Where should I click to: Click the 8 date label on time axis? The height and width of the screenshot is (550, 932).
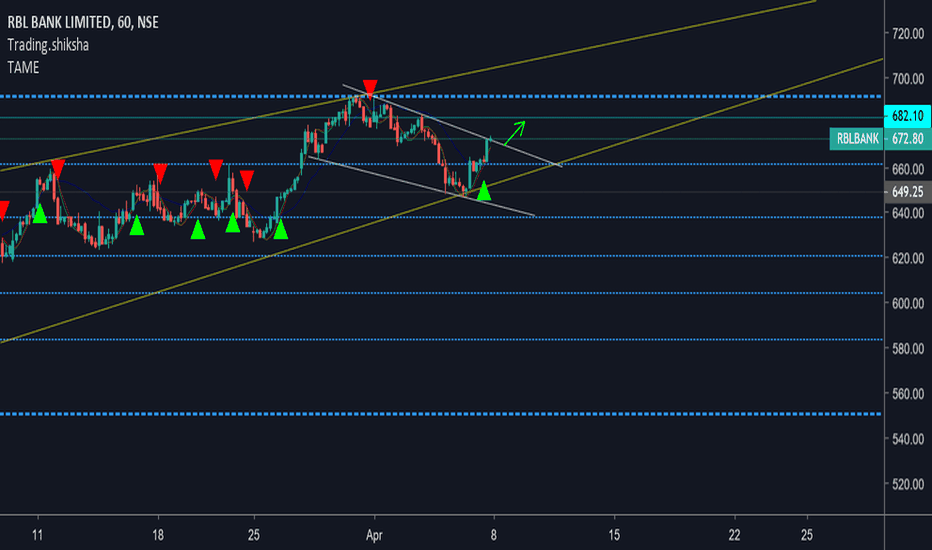(493, 536)
